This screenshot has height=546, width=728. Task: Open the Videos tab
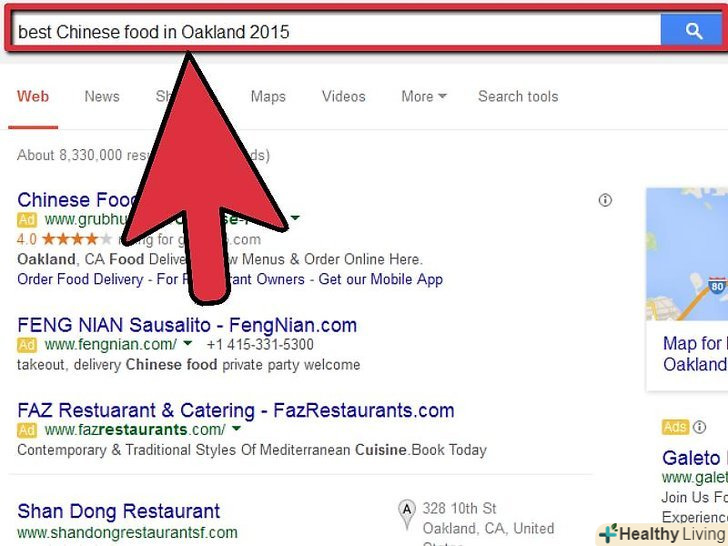coord(344,97)
